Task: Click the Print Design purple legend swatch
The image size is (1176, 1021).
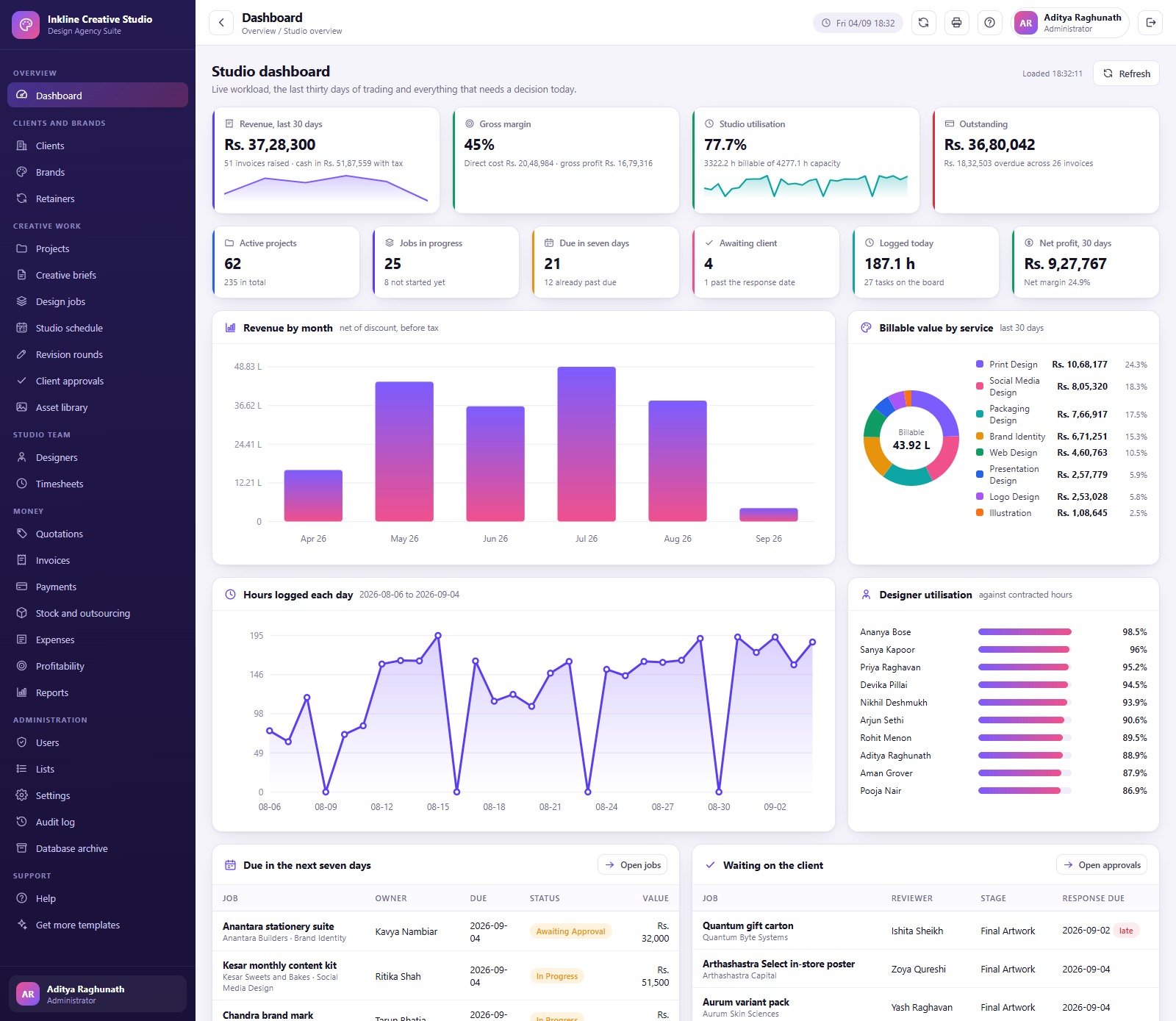Action: point(980,364)
